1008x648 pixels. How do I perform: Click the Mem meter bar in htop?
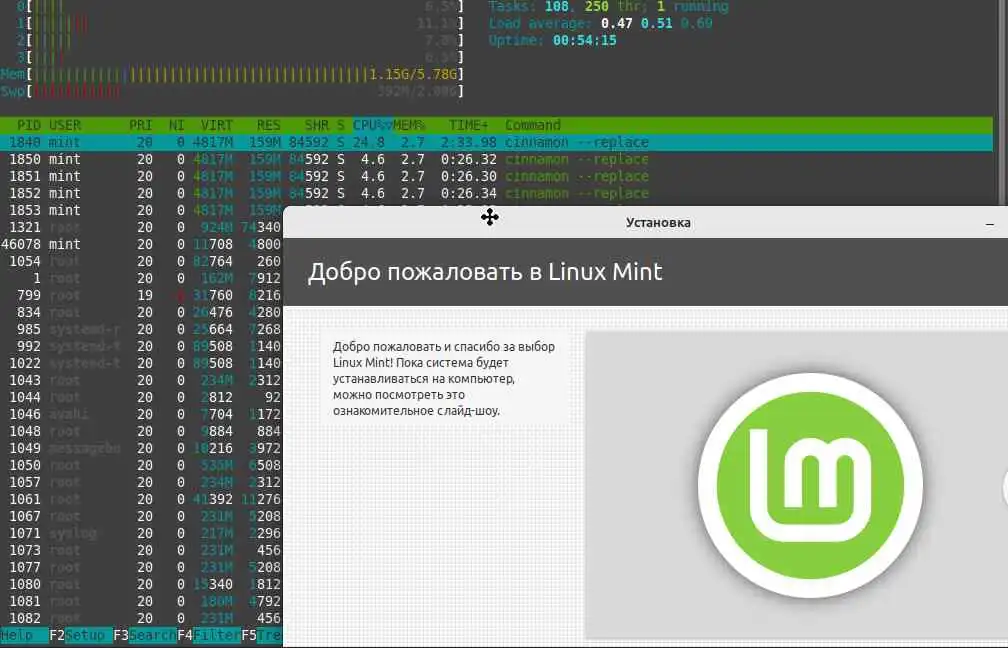232,75
